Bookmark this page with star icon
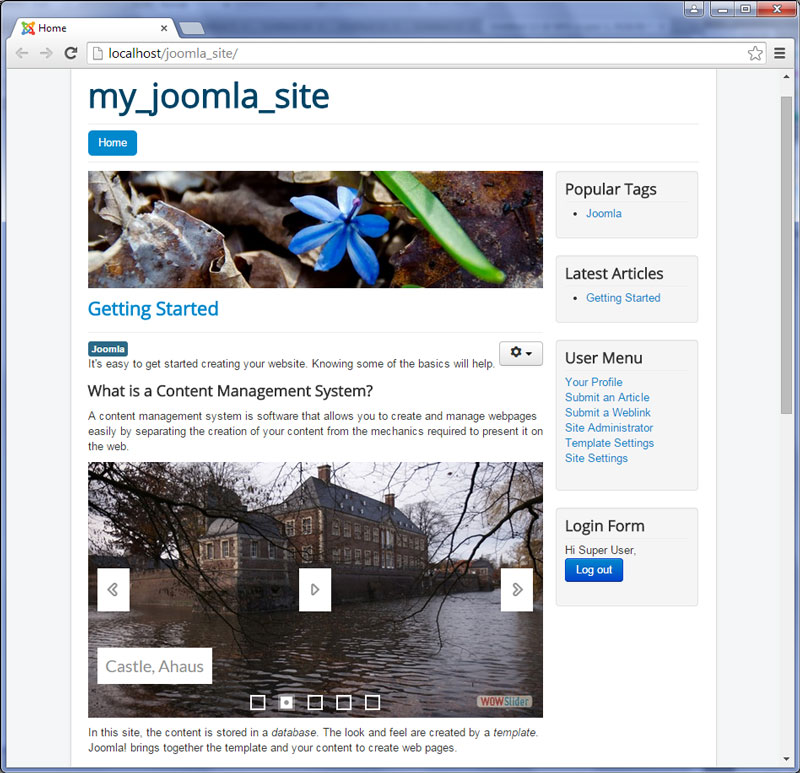Image resolution: width=800 pixels, height=773 pixels. coord(755,53)
